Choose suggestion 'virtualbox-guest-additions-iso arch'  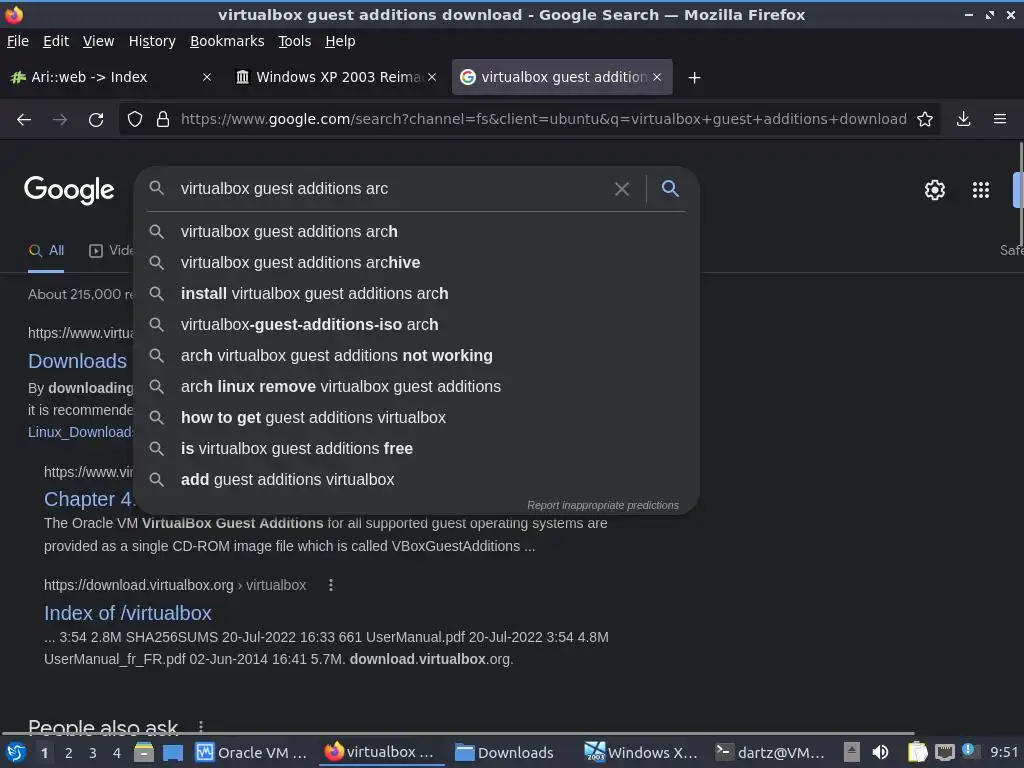coord(417,325)
